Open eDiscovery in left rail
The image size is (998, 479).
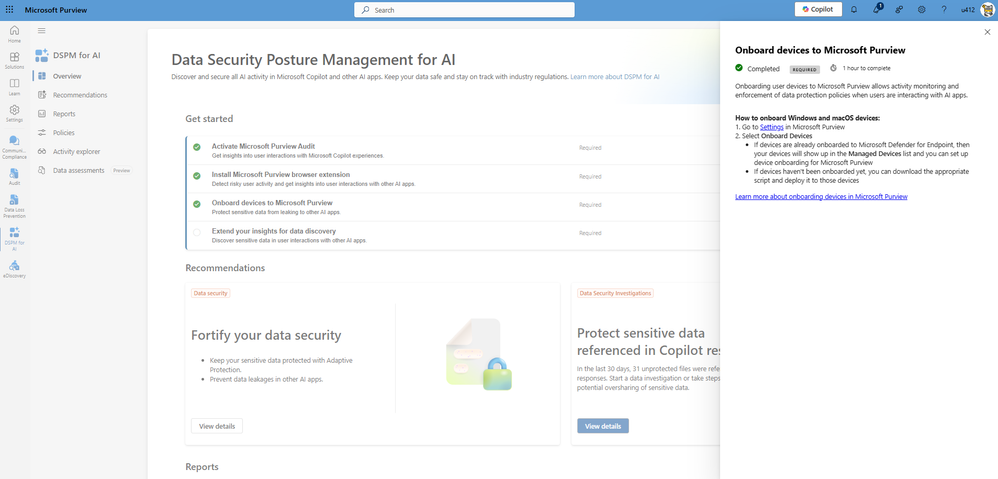pyautogui.click(x=14, y=269)
